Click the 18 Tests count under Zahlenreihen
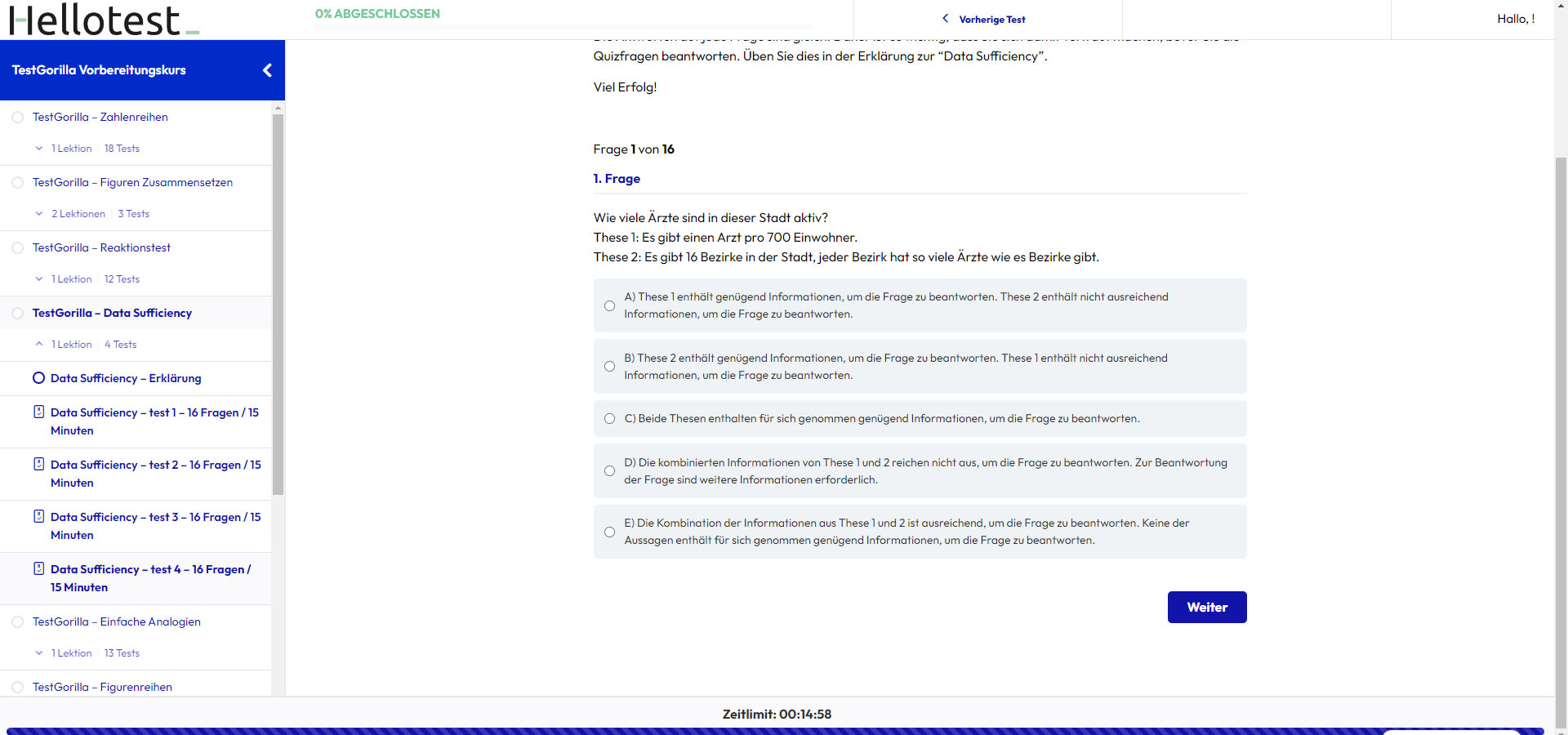1568x735 pixels. click(122, 149)
